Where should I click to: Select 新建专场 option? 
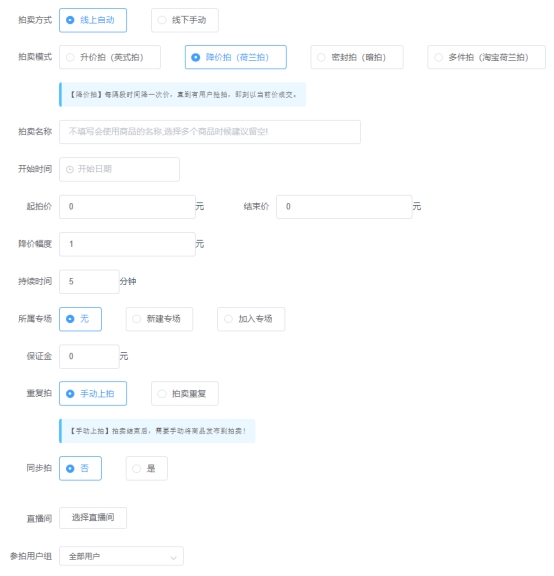coord(159,319)
